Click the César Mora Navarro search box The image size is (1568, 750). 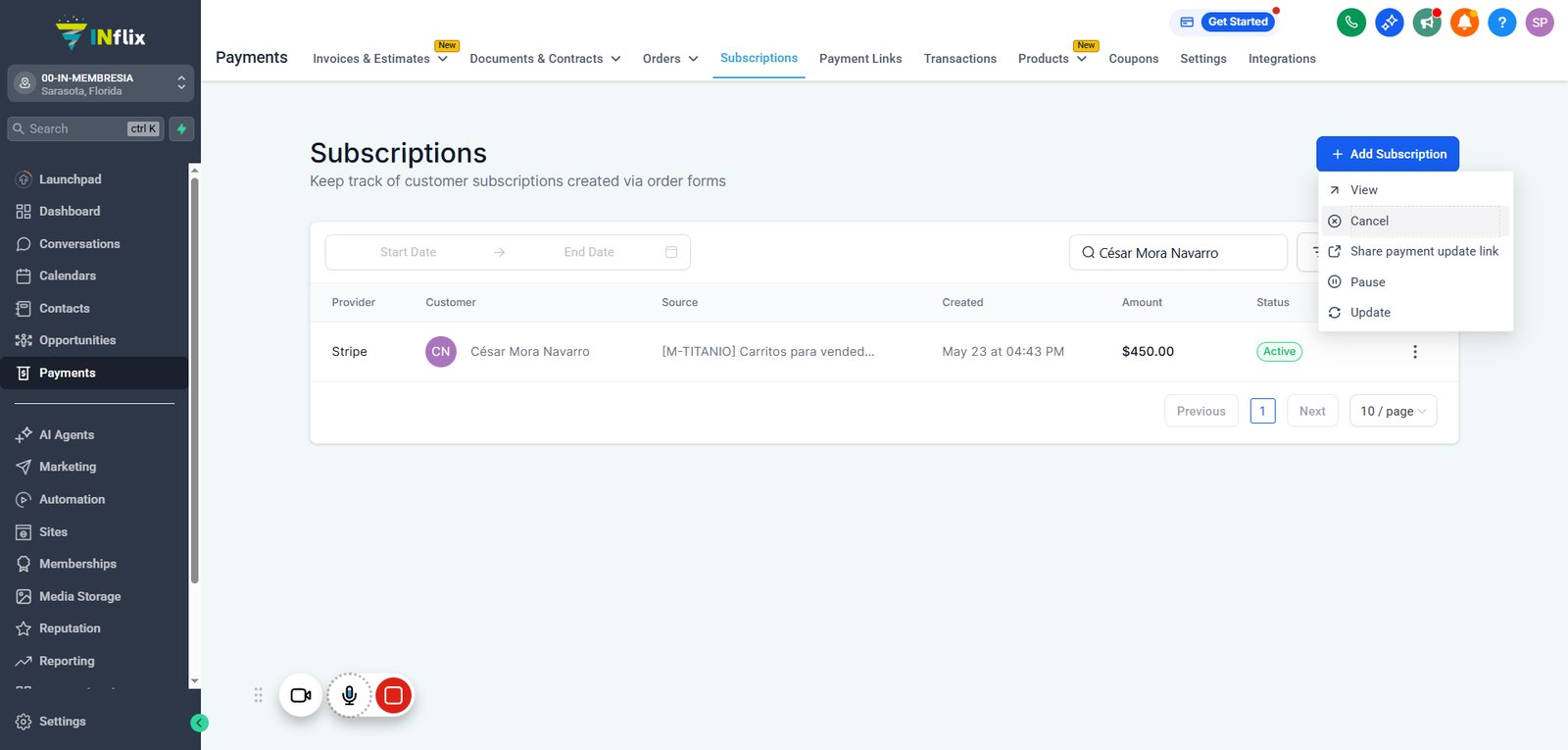click(x=1178, y=252)
